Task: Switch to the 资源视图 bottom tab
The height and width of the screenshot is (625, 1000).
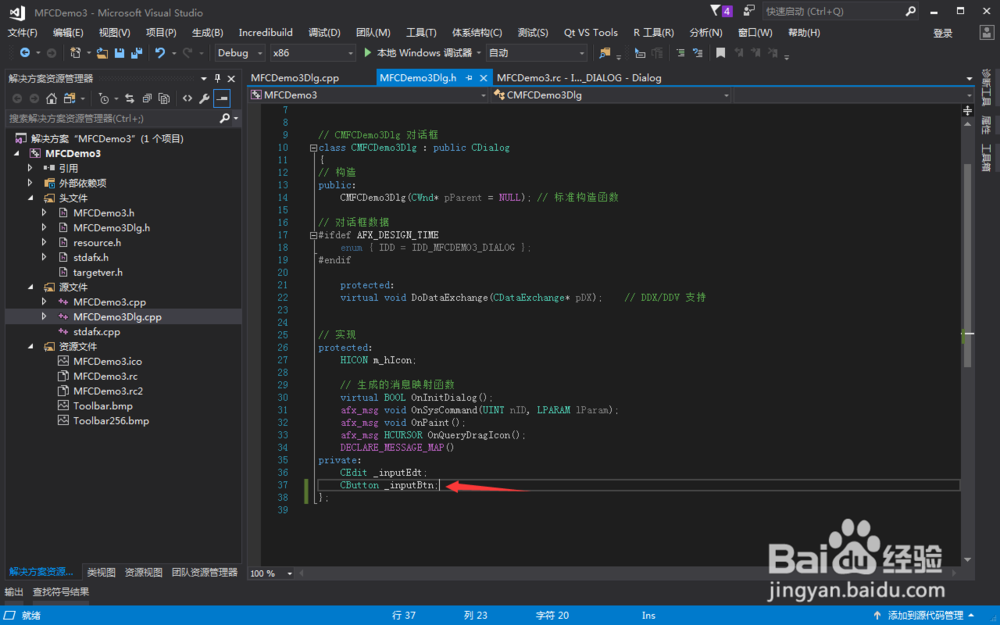Action: [x=143, y=572]
